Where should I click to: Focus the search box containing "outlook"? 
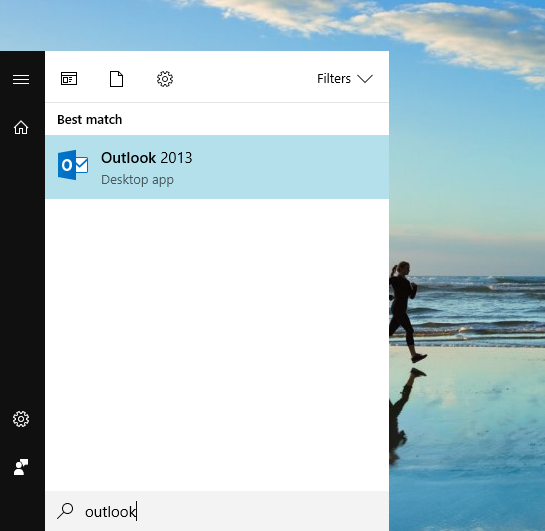click(217, 511)
